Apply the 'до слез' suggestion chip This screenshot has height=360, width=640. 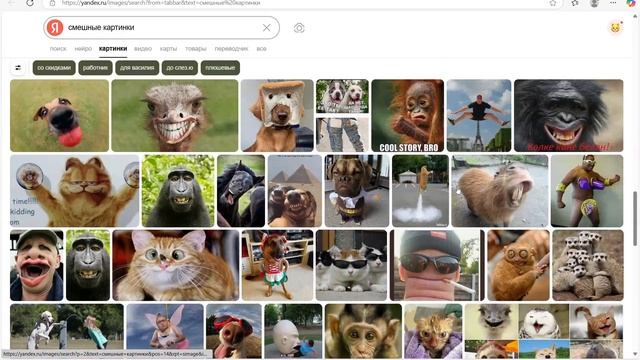pyautogui.click(x=180, y=68)
